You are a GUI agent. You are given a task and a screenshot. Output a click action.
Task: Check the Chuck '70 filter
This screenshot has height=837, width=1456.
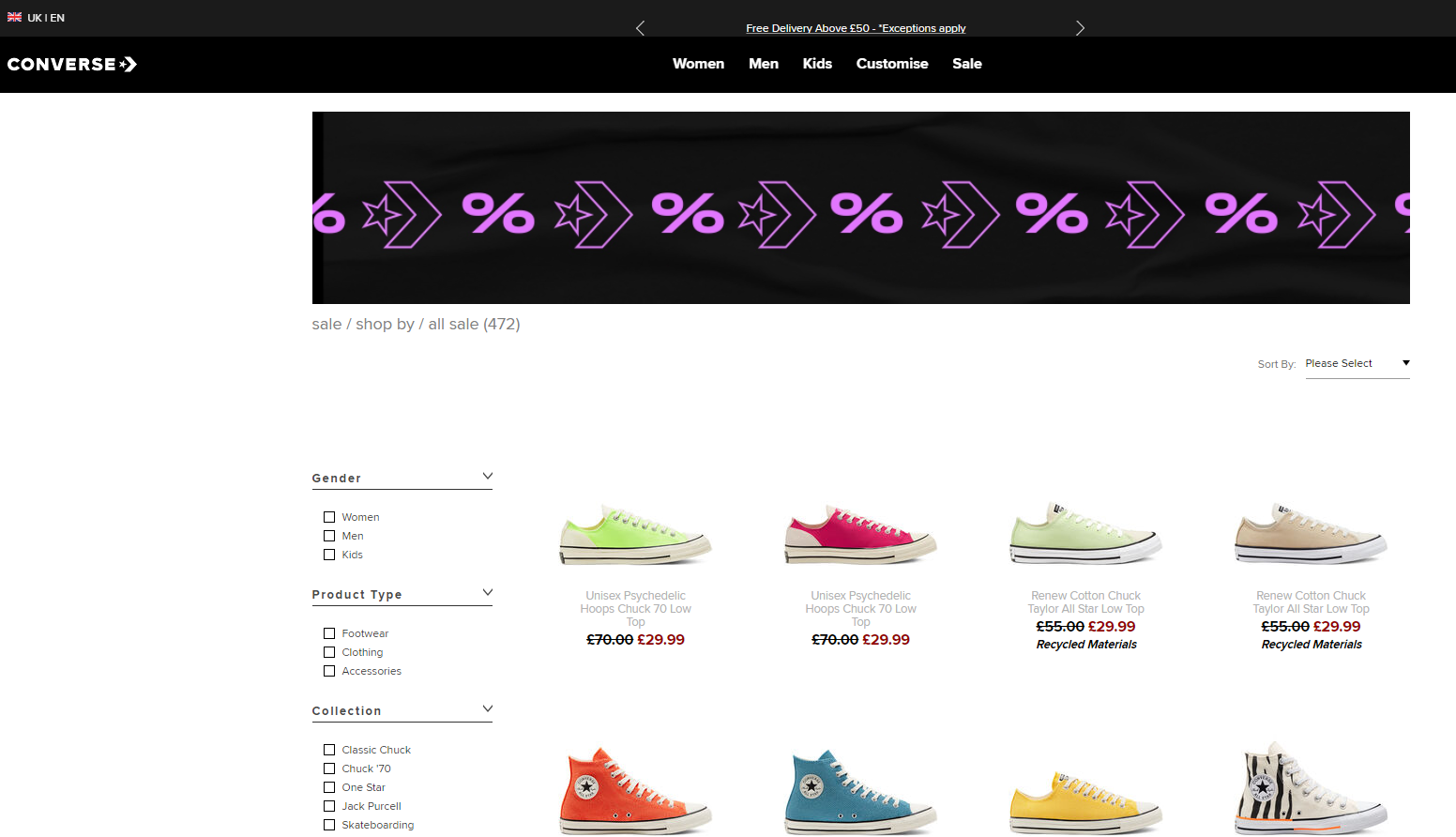[329, 769]
